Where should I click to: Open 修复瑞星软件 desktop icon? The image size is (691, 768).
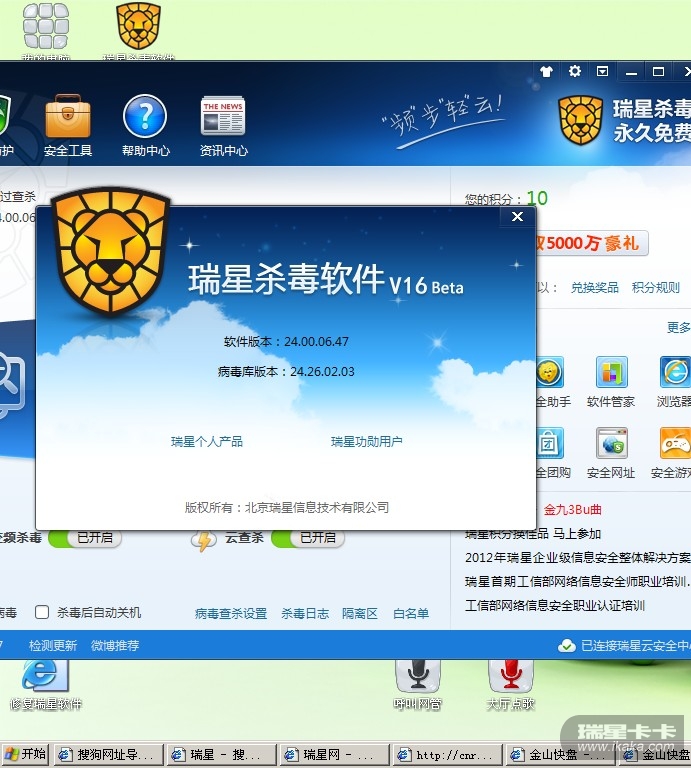pyautogui.click(x=45, y=685)
